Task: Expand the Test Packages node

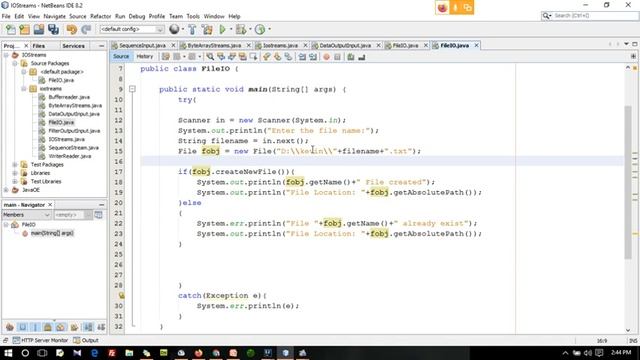Action: (x=15, y=165)
